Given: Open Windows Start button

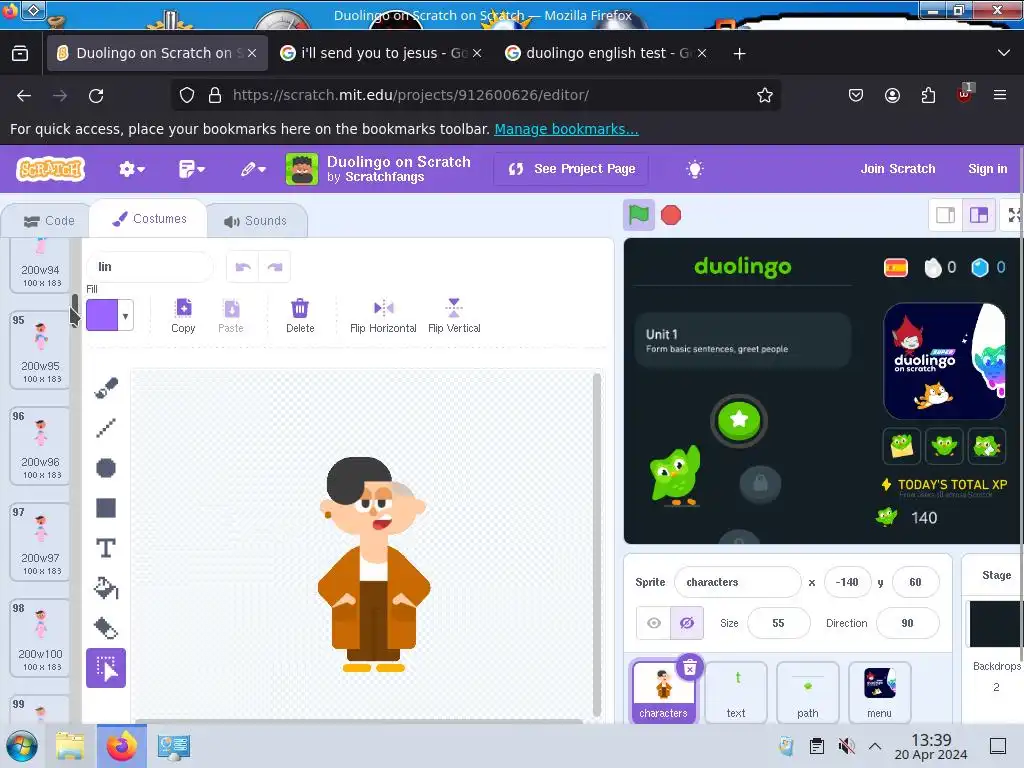Looking at the screenshot, I should [x=22, y=746].
